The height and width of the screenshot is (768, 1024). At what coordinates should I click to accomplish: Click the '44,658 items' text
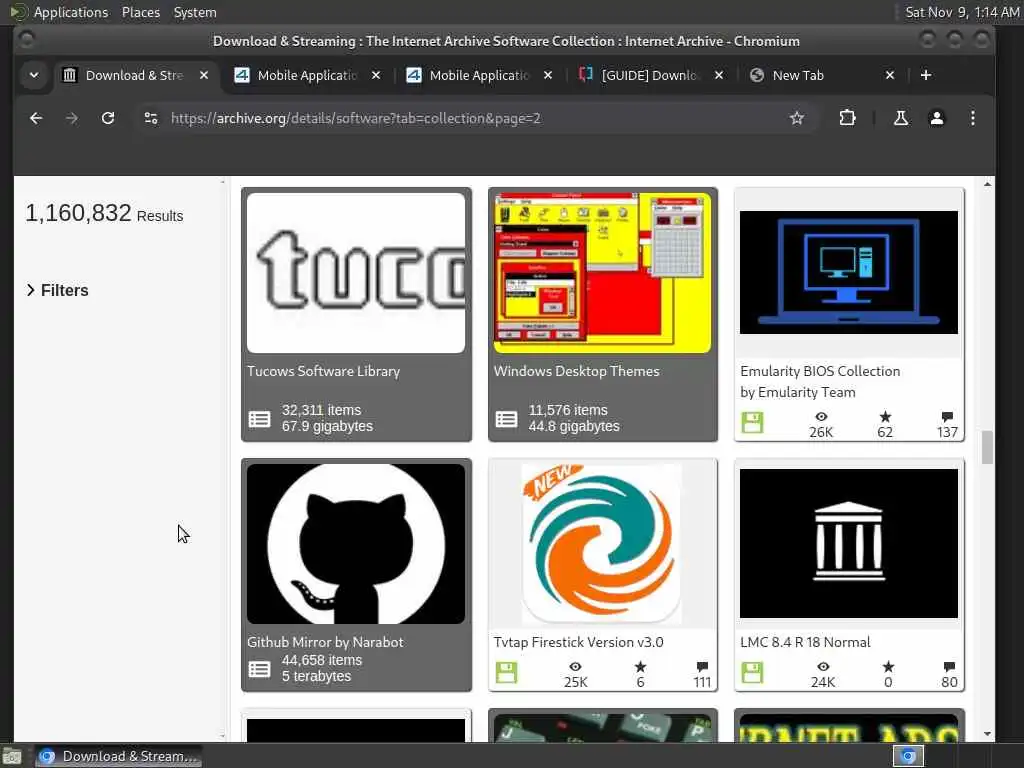(322, 660)
